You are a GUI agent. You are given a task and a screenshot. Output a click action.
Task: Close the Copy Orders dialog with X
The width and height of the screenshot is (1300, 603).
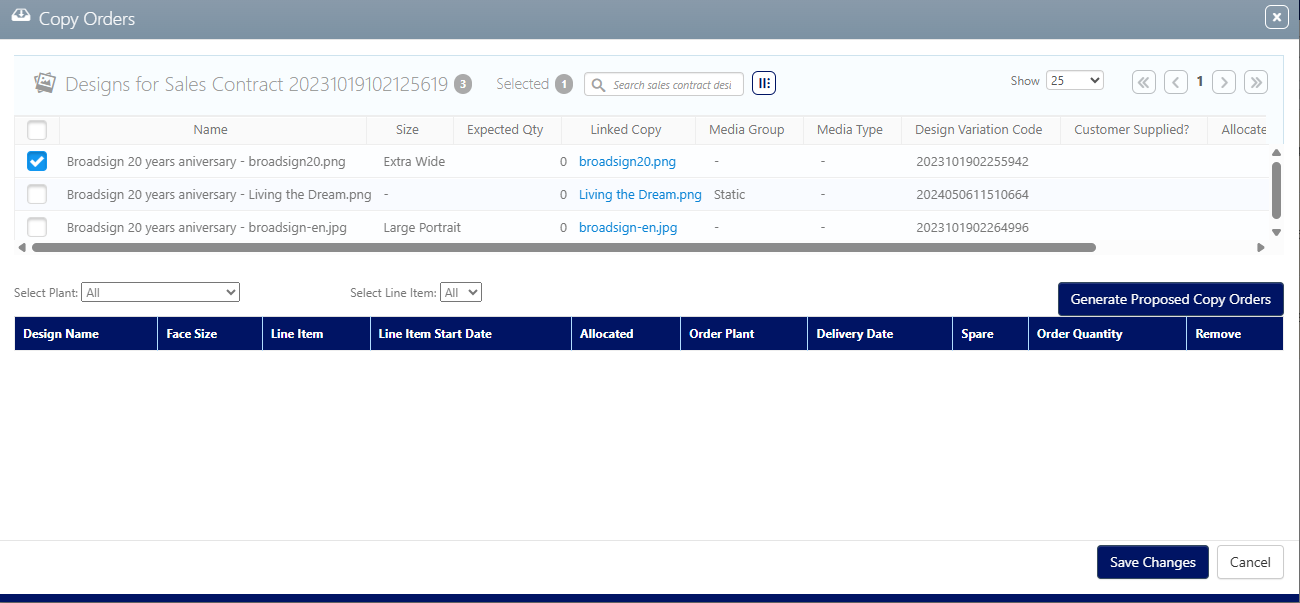coord(1276,17)
